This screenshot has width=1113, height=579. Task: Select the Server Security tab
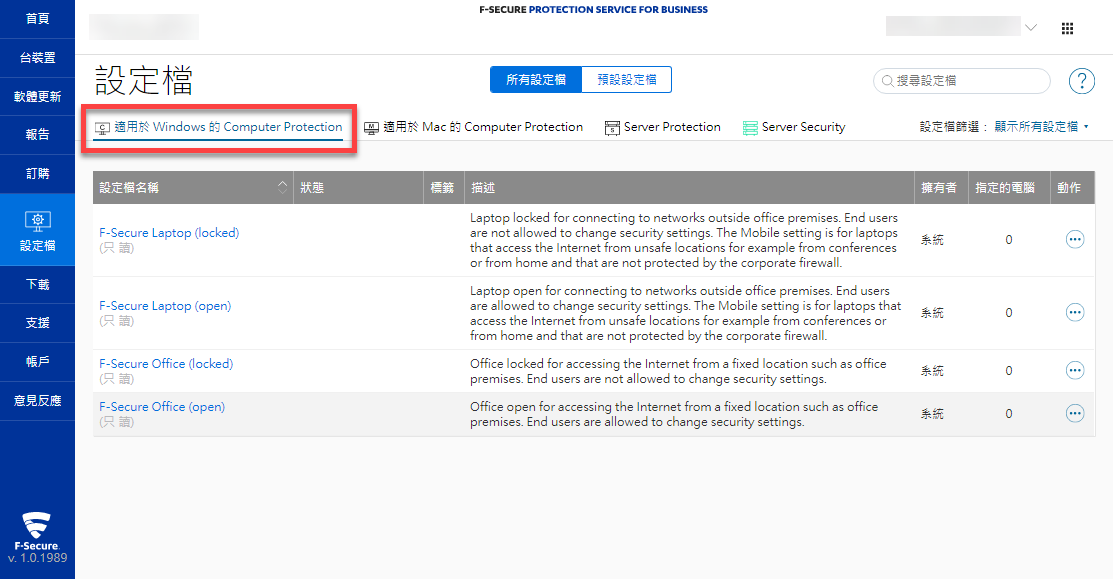click(794, 127)
